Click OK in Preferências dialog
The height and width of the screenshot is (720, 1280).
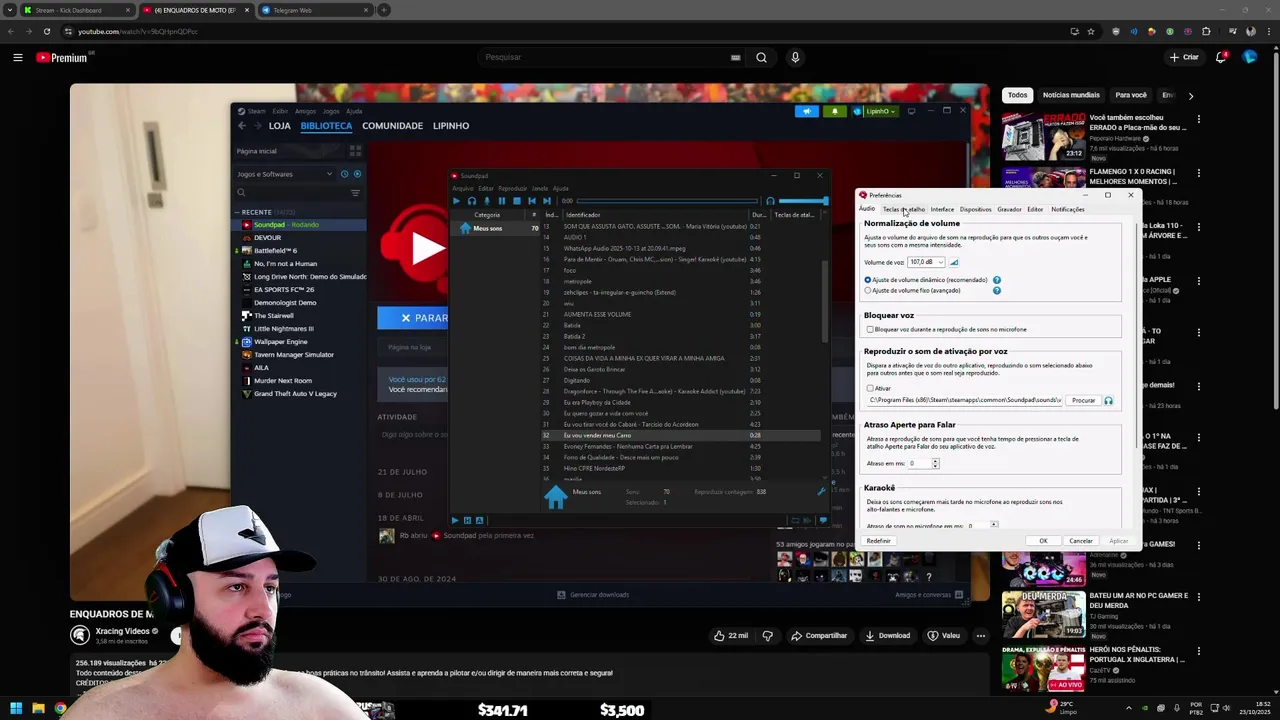pos(1043,541)
